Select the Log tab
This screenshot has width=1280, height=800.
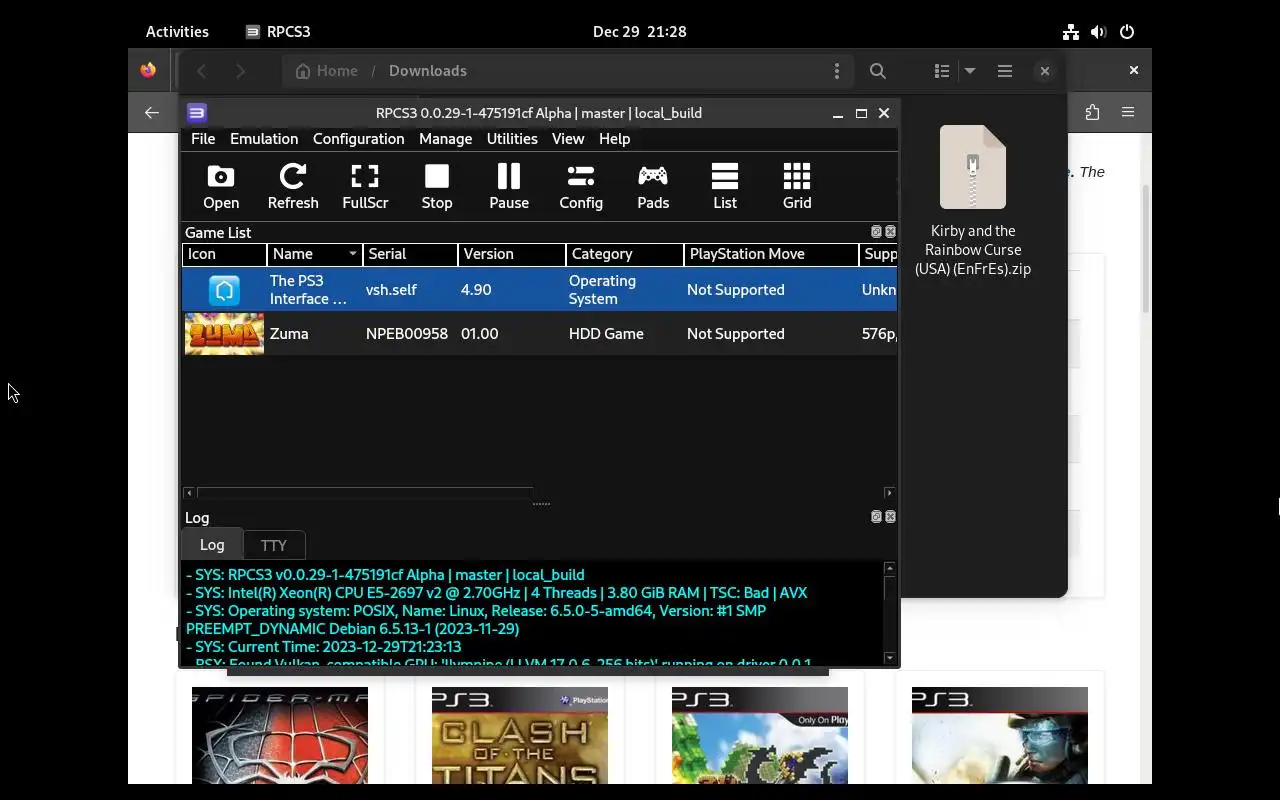[x=212, y=544]
